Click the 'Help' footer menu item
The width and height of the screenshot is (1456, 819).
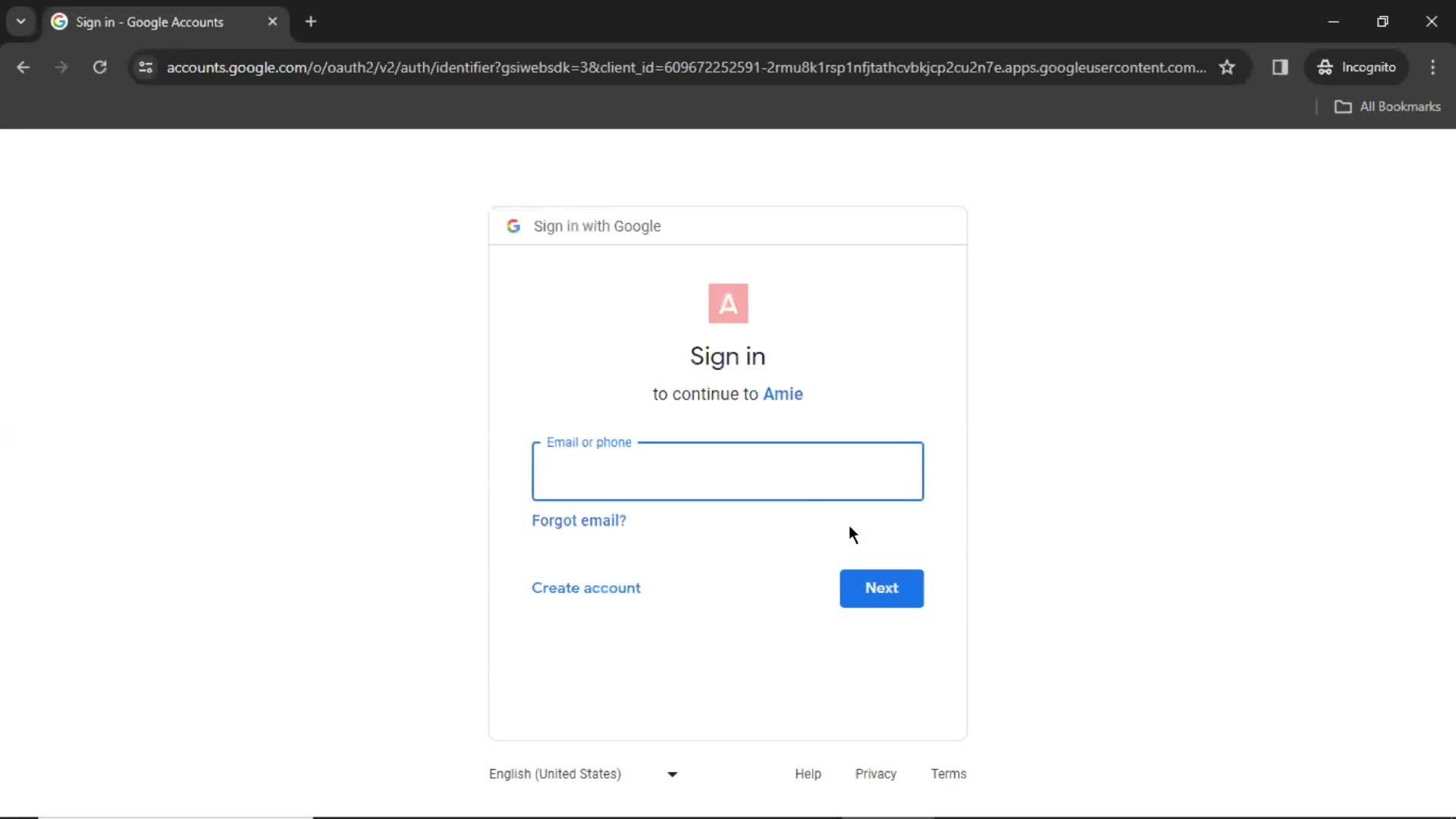[808, 773]
